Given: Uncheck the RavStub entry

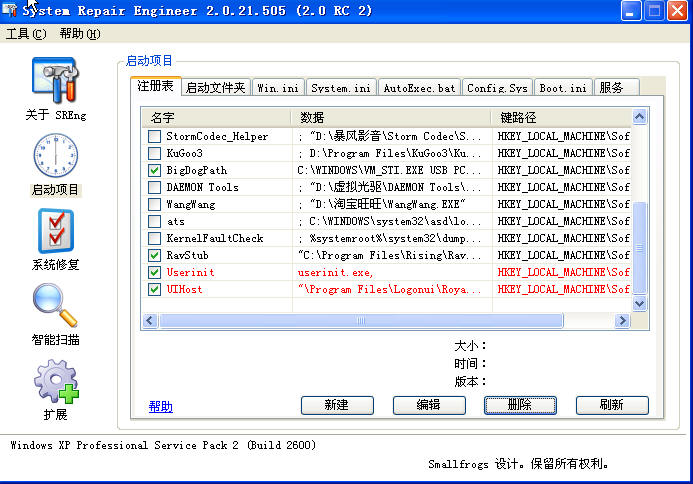Looking at the screenshot, I should pos(154,255).
